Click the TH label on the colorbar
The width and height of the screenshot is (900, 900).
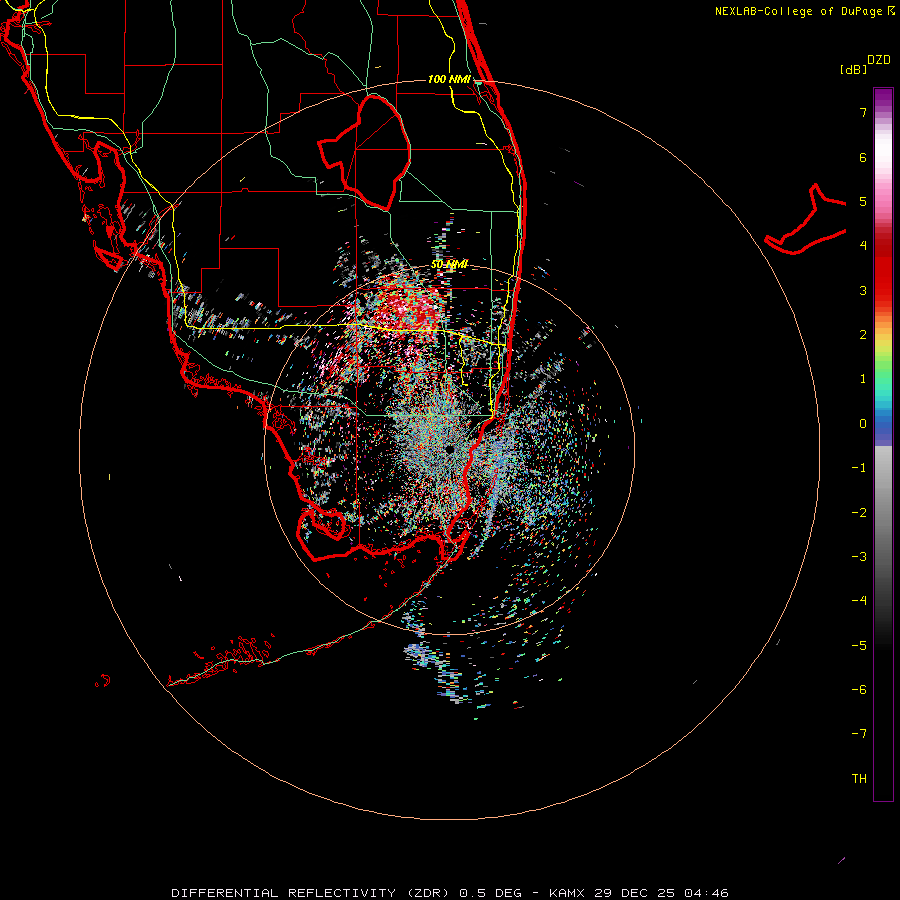859,778
